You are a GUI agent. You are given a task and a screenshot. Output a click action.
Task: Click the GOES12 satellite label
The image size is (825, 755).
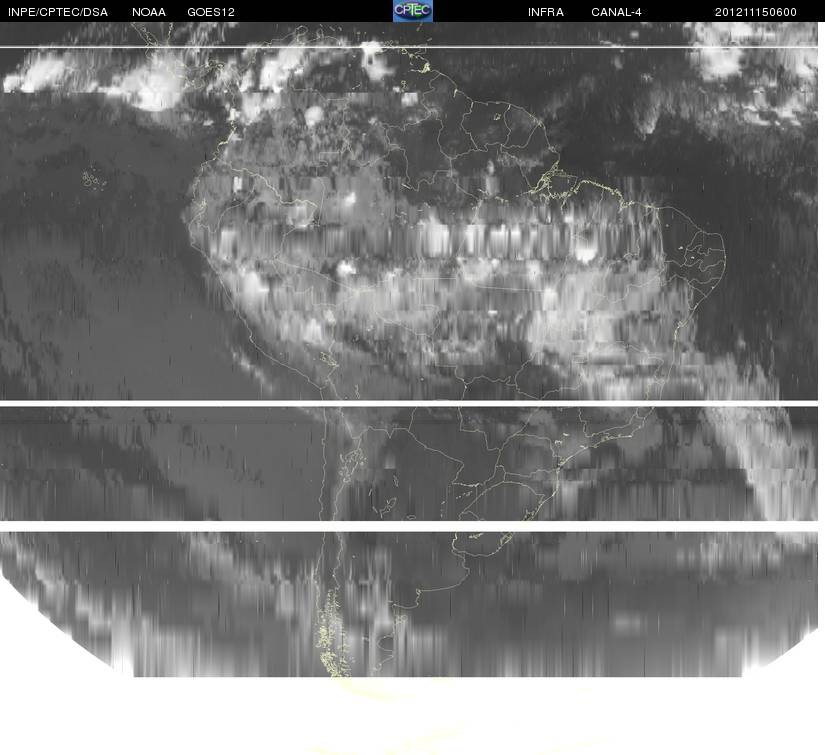click(x=211, y=12)
